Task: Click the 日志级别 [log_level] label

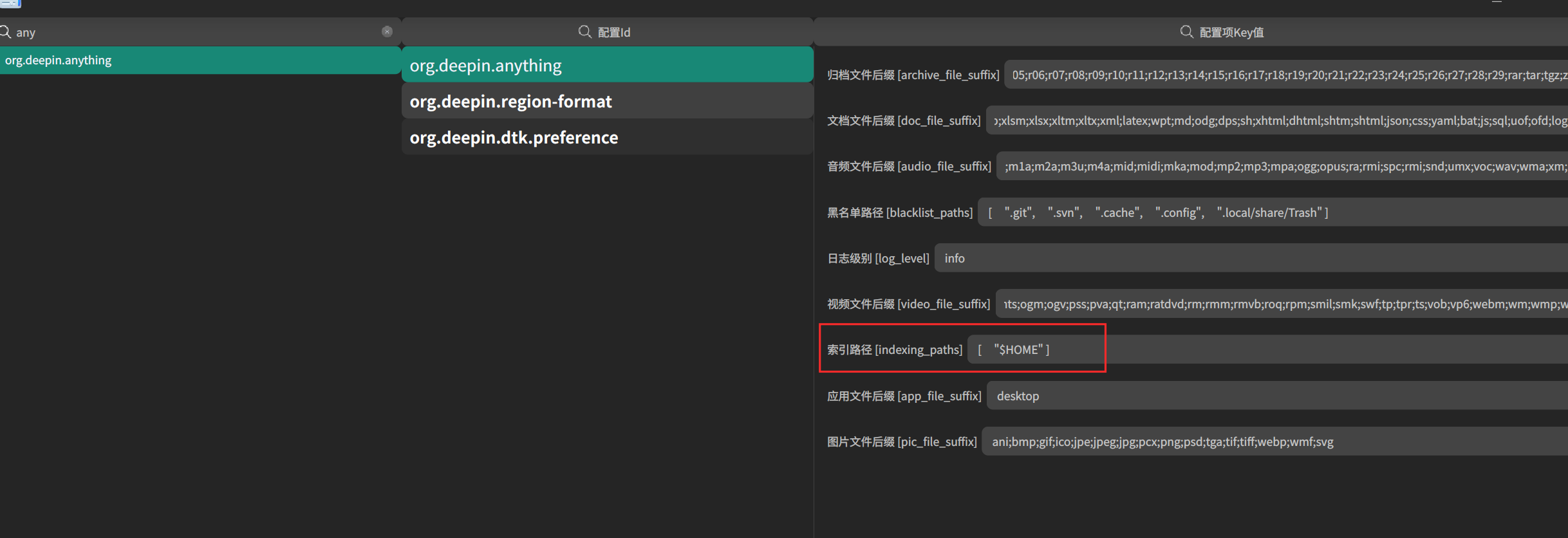Action: (878, 258)
